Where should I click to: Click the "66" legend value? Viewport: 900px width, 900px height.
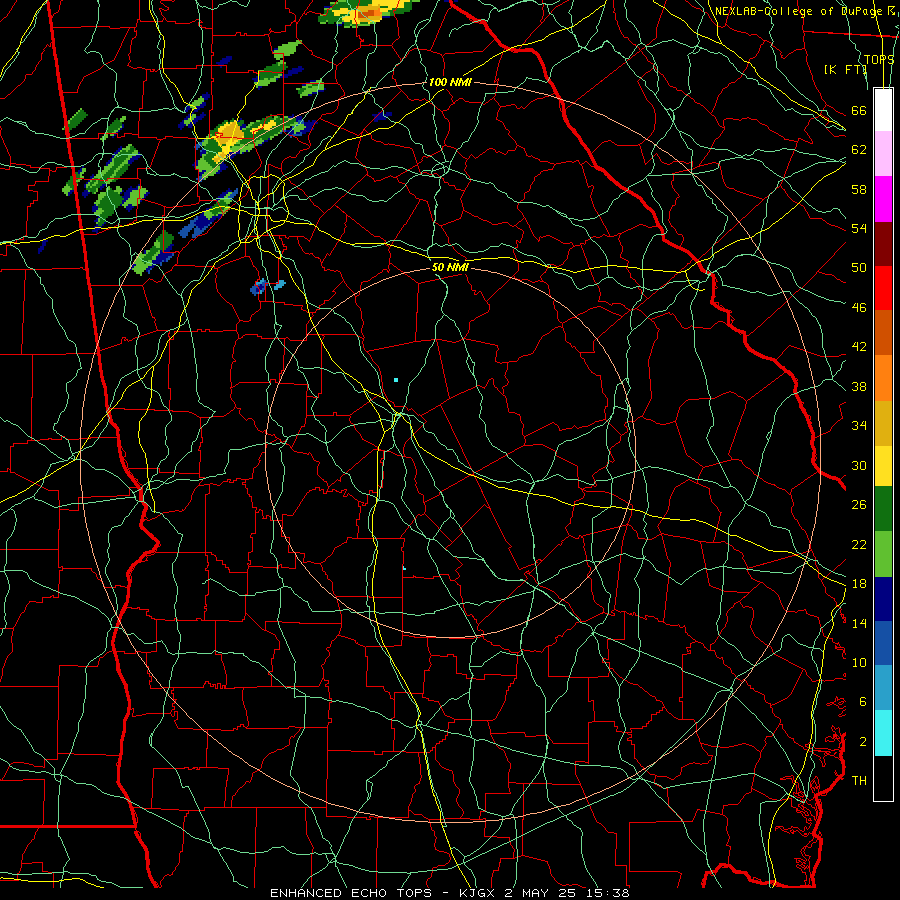(x=859, y=110)
